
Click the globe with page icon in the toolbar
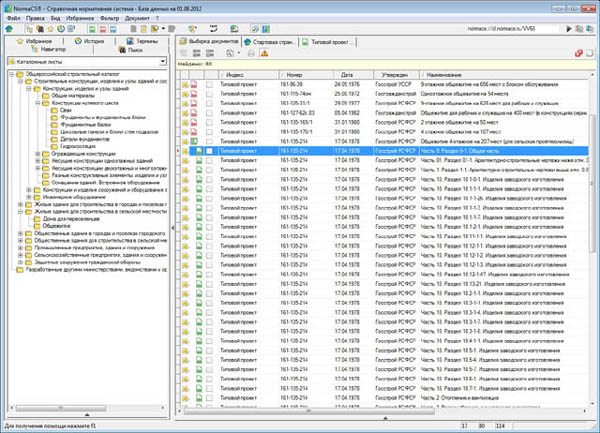coord(234,29)
